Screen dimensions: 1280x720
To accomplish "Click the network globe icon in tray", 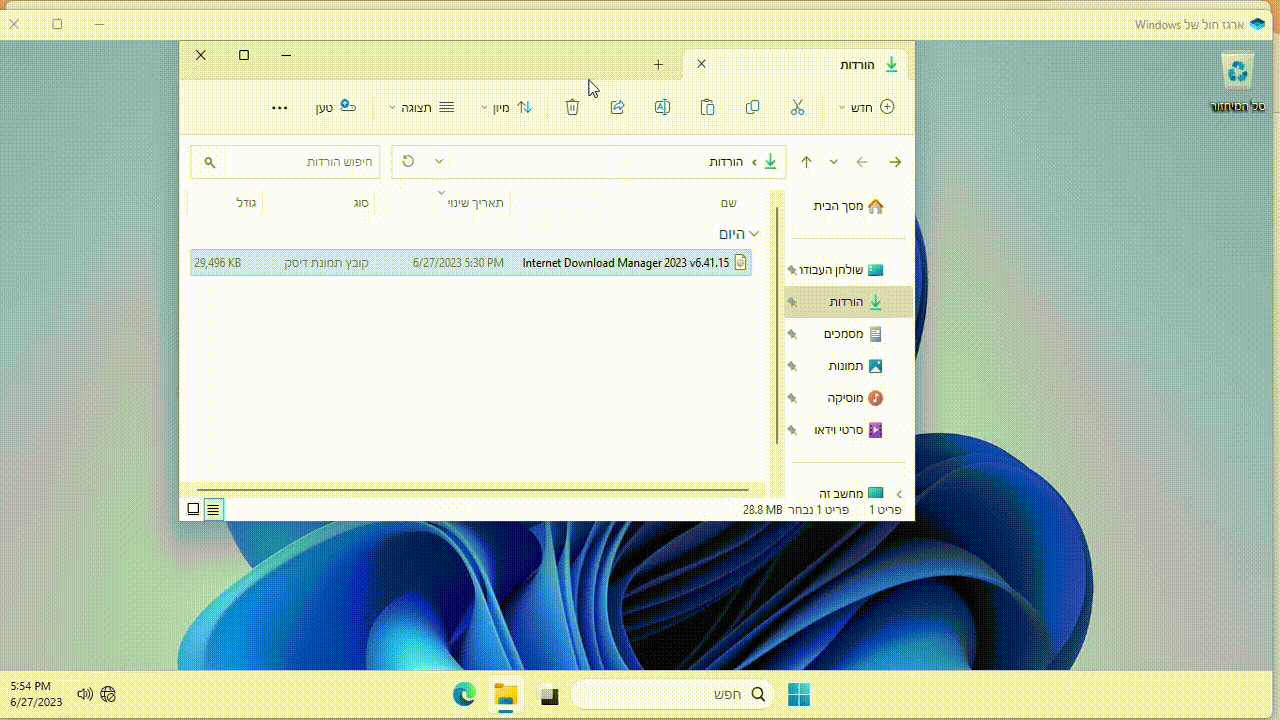I will pyautogui.click(x=109, y=694).
